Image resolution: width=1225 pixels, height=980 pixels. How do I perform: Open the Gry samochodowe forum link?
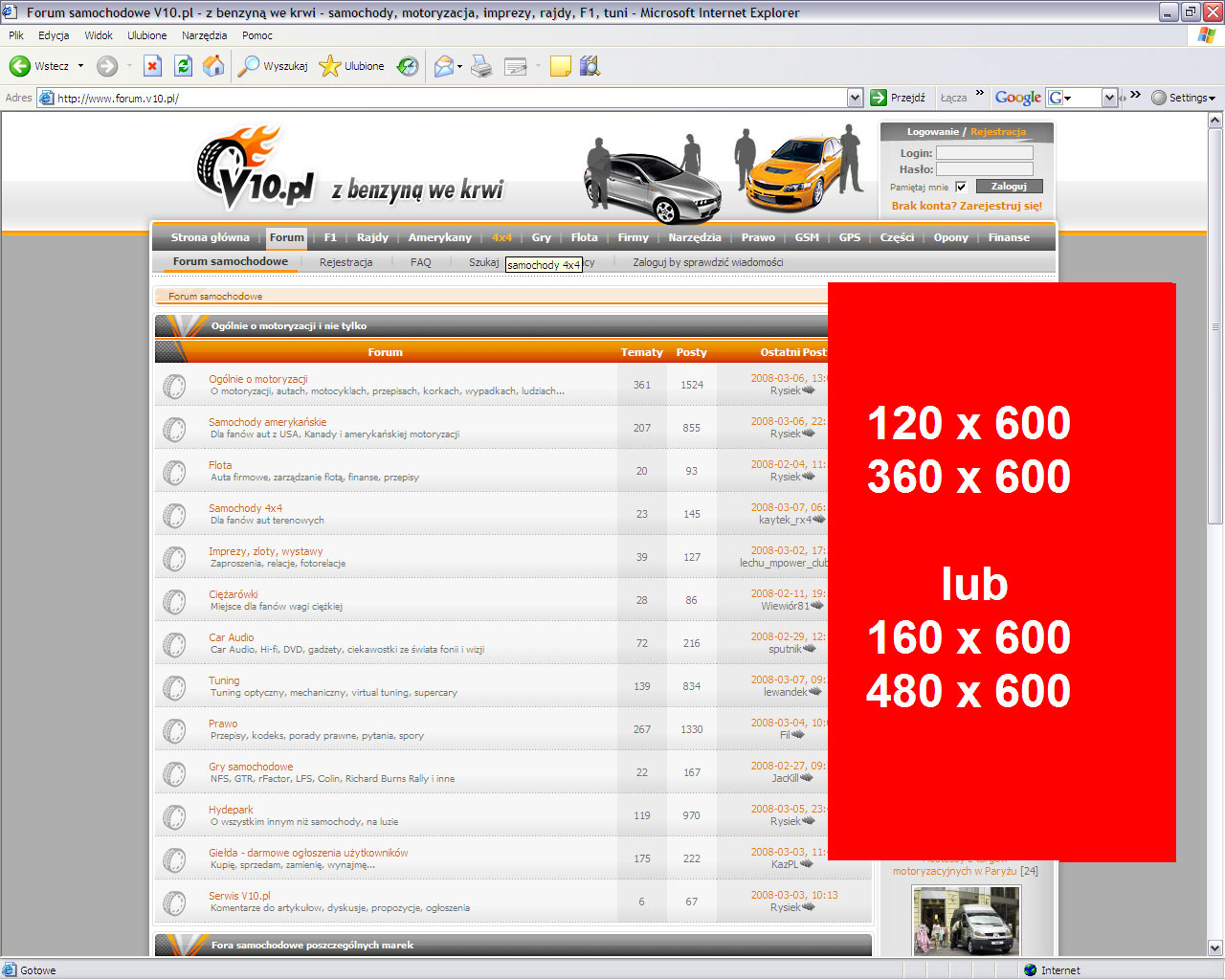tap(251, 767)
